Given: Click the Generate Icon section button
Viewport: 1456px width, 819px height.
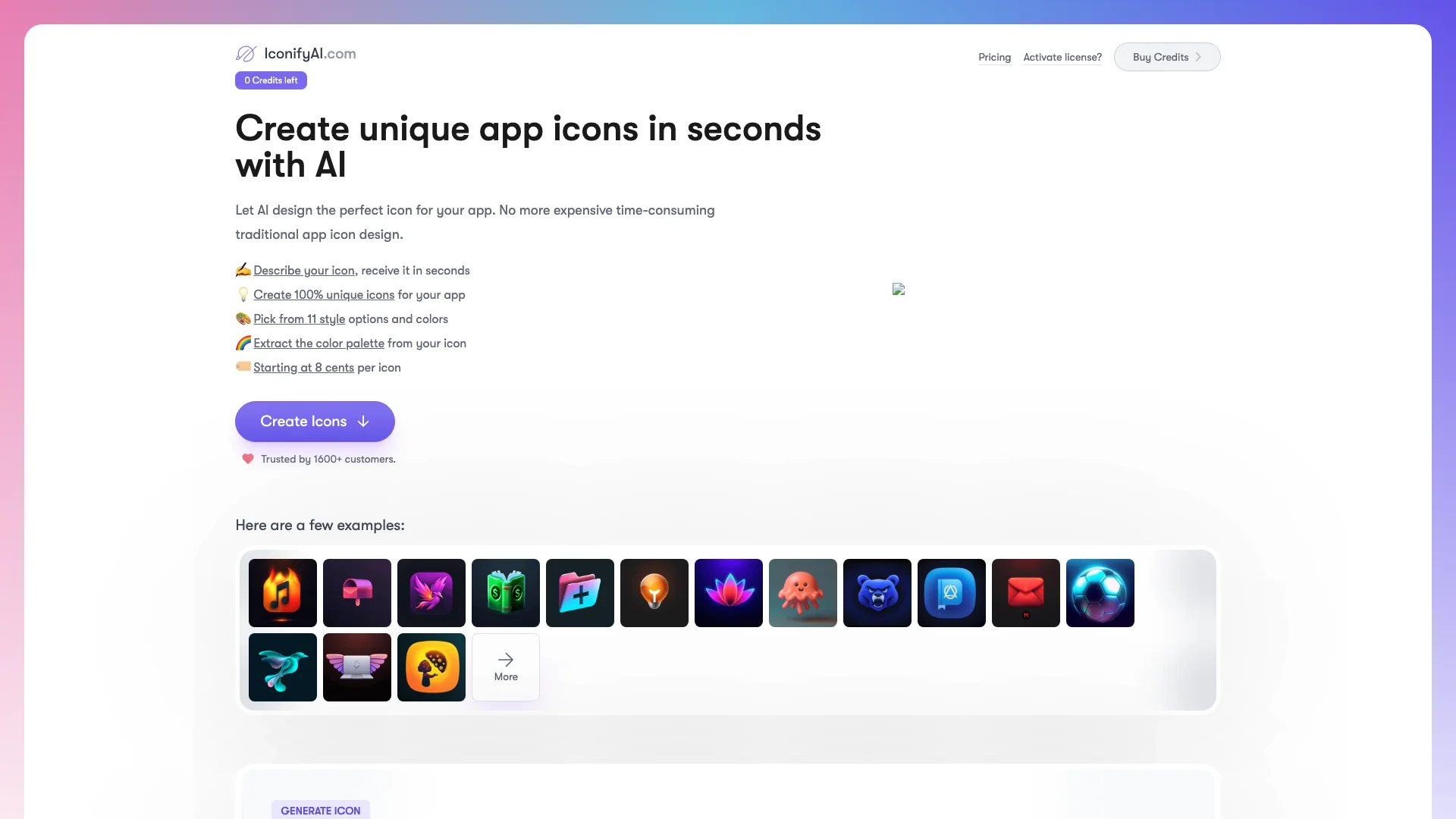Looking at the screenshot, I should point(320,810).
